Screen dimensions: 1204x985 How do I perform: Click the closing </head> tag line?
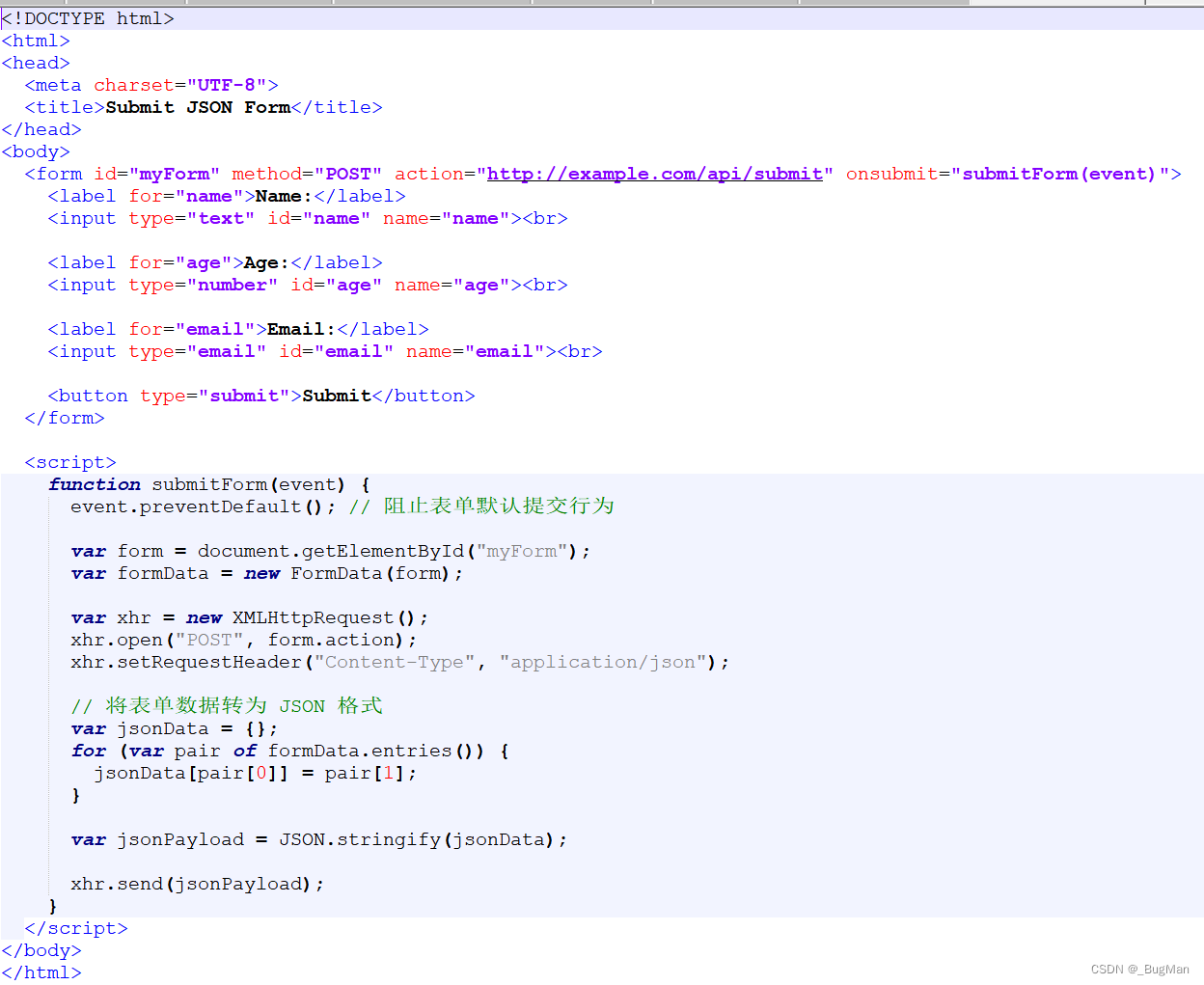41,129
